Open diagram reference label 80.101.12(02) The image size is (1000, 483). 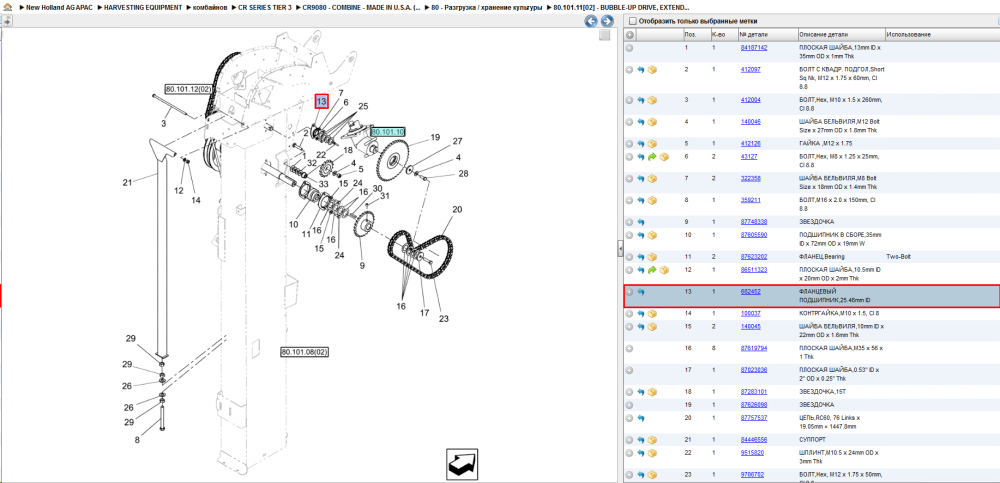pos(188,89)
